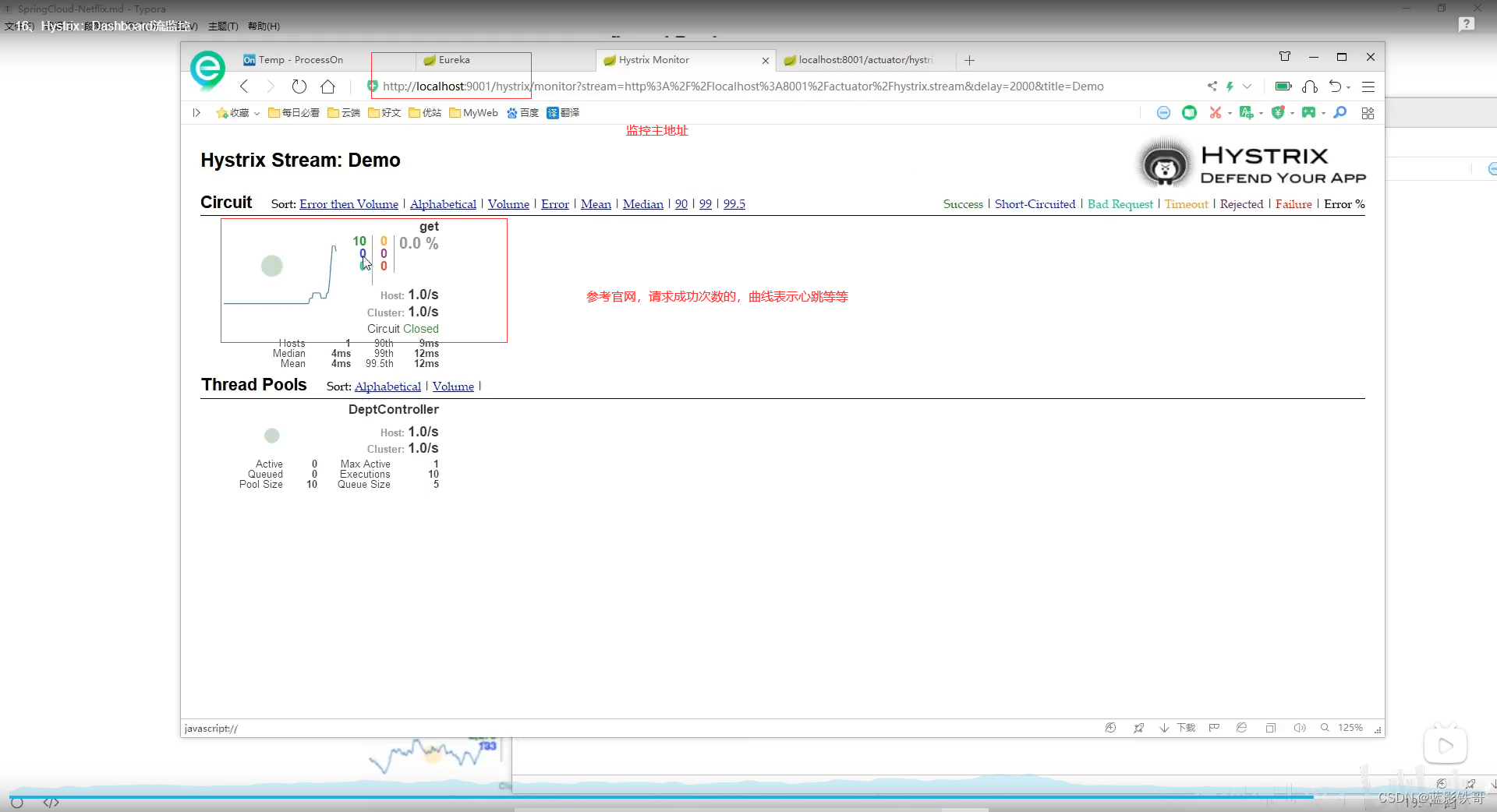Sort circuits by Median
This screenshot has height=812, width=1497.
643,204
